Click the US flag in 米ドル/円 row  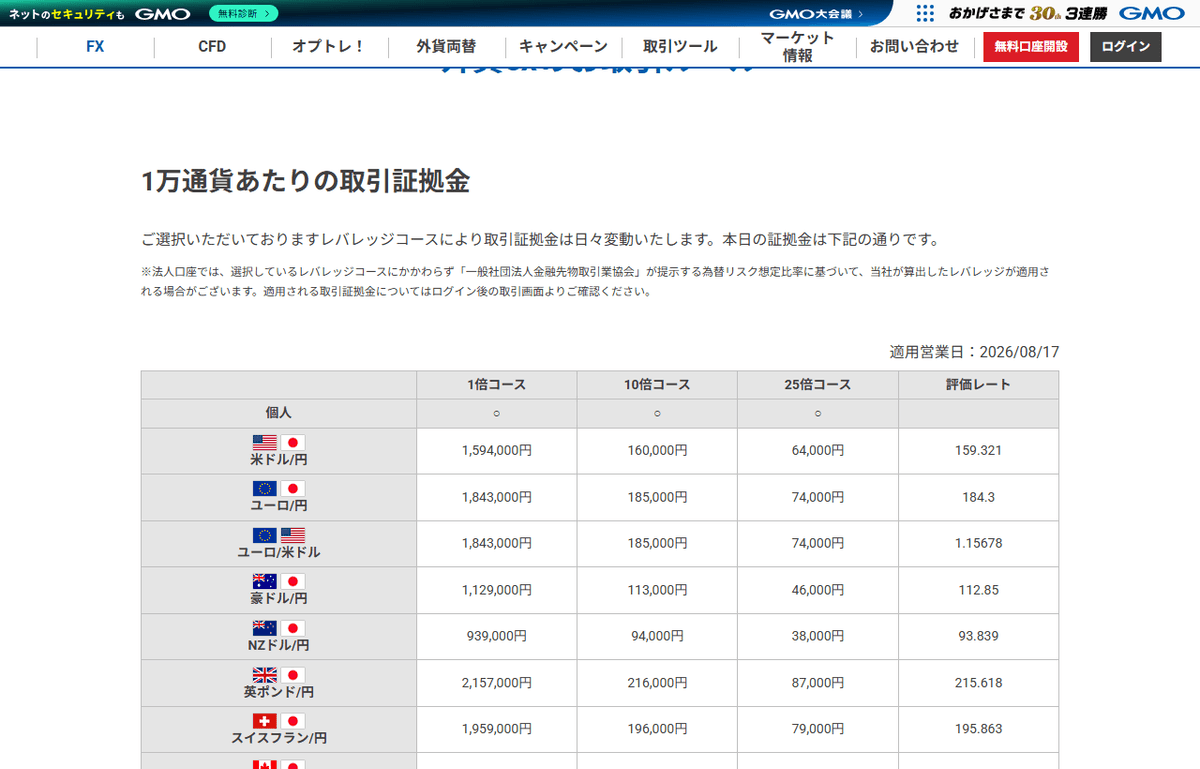coord(264,442)
